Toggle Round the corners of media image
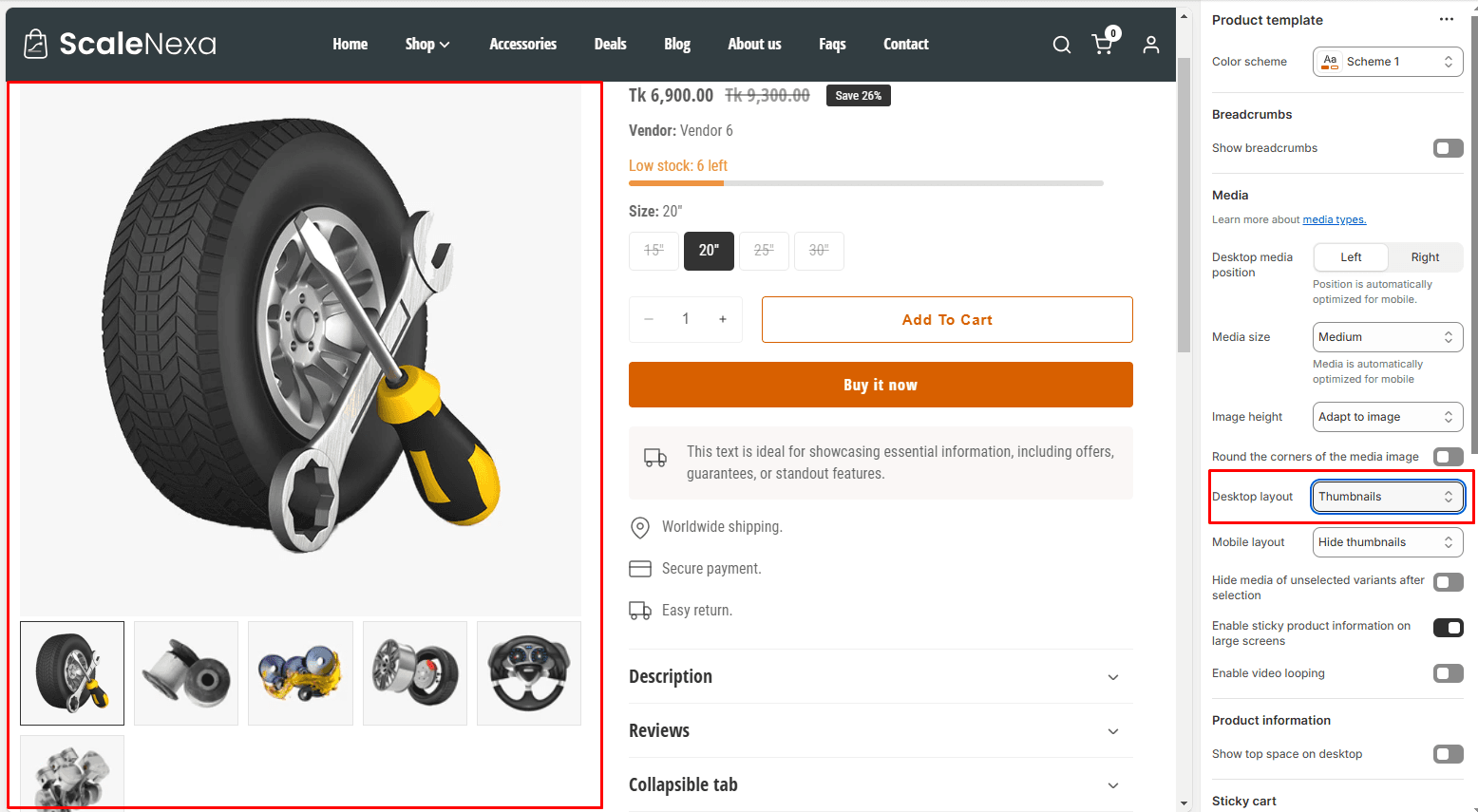The height and width of the screenshot is (812, 1478). pos(1448,457)
